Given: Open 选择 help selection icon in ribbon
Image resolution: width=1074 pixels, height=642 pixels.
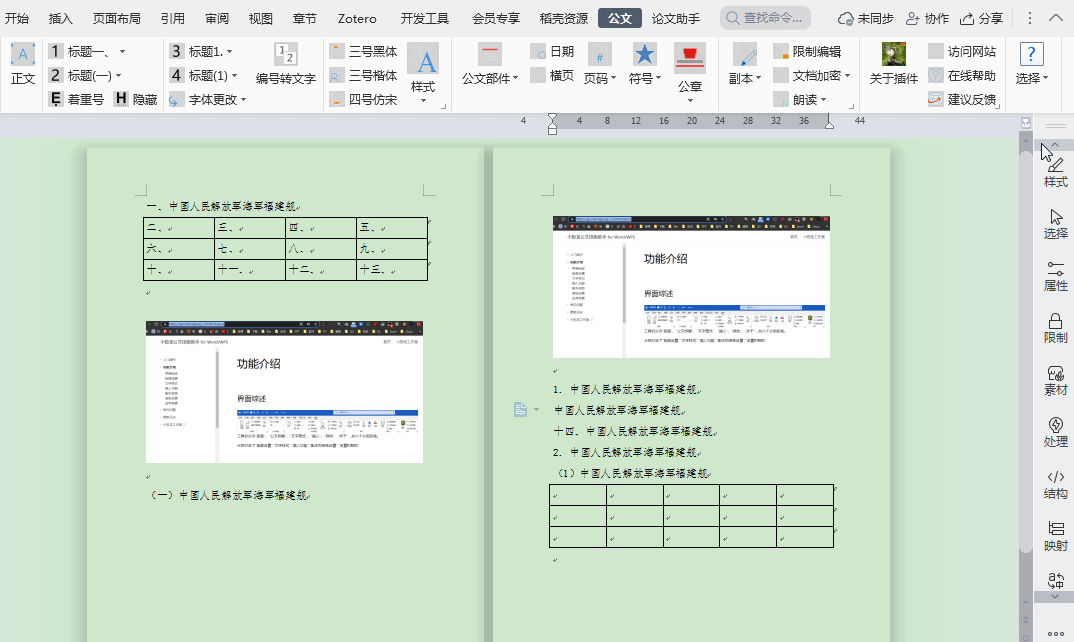Looking at the screenshot, I should pyautogui.click(x=1032, y=64).
